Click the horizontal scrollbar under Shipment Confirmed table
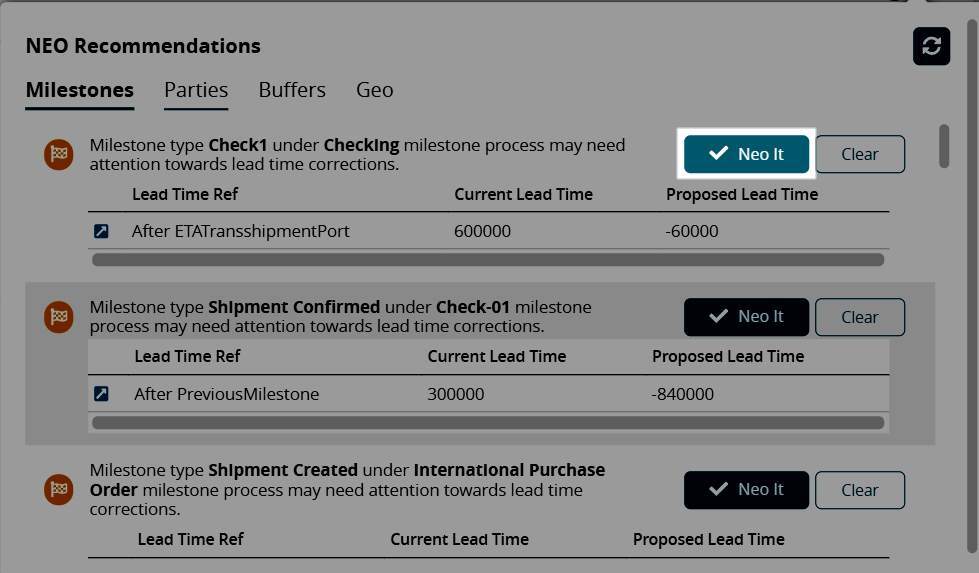The width and height of the screenshot is (979, 573). [x=488, y=423]
